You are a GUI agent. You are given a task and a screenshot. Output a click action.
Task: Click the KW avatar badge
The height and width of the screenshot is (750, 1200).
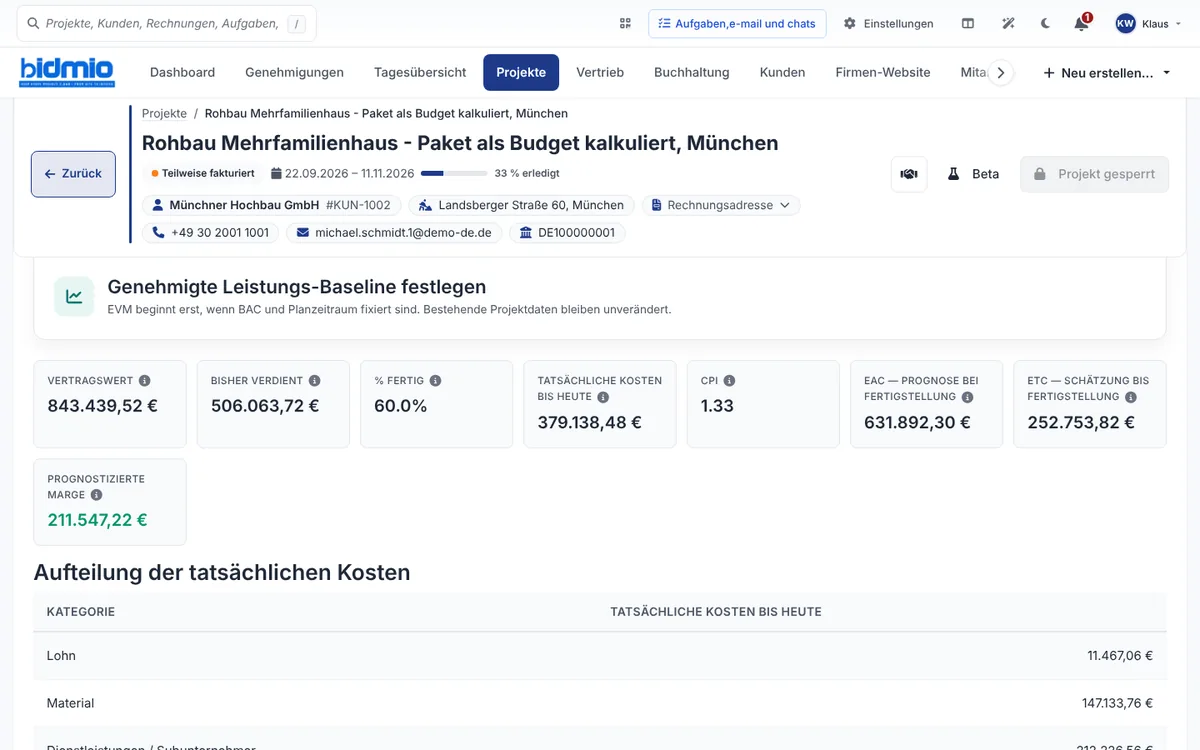pos(1126,23)
